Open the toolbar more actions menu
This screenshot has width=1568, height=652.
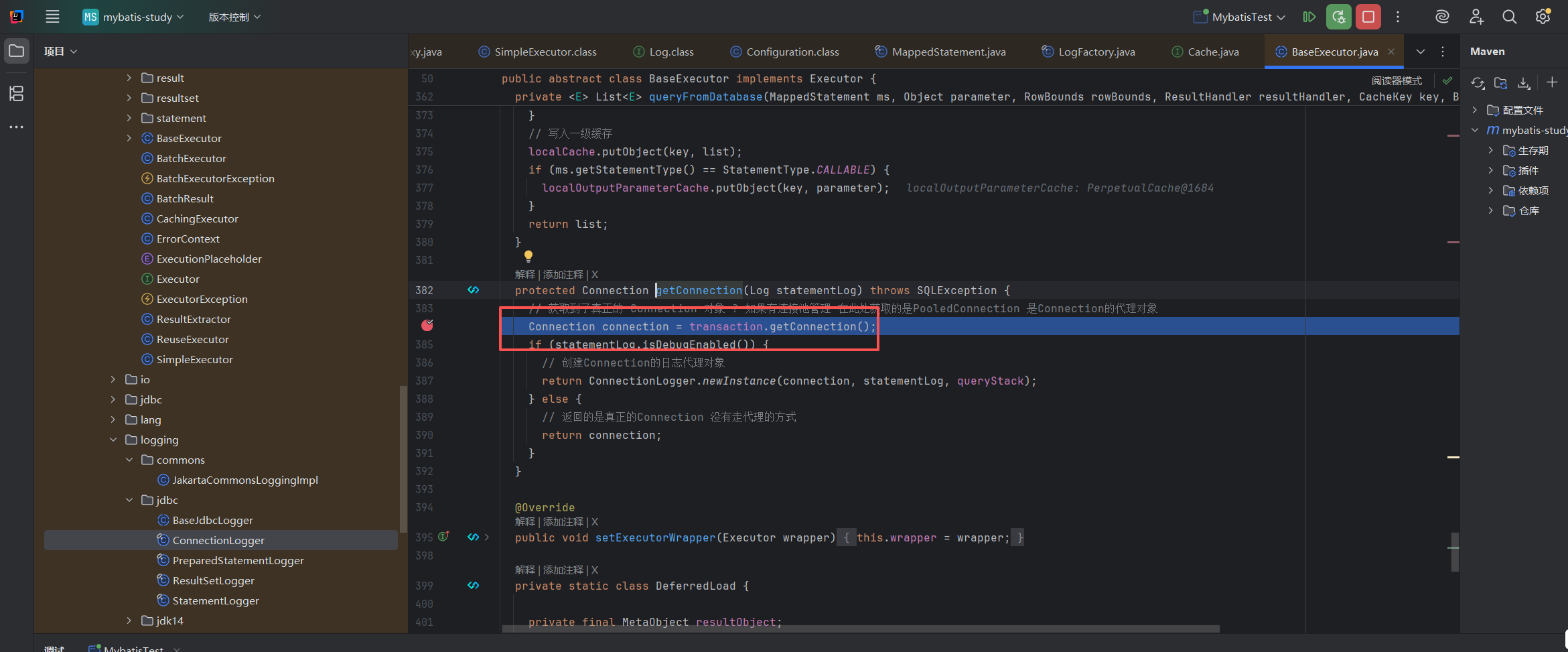(x=1398, y=17)
